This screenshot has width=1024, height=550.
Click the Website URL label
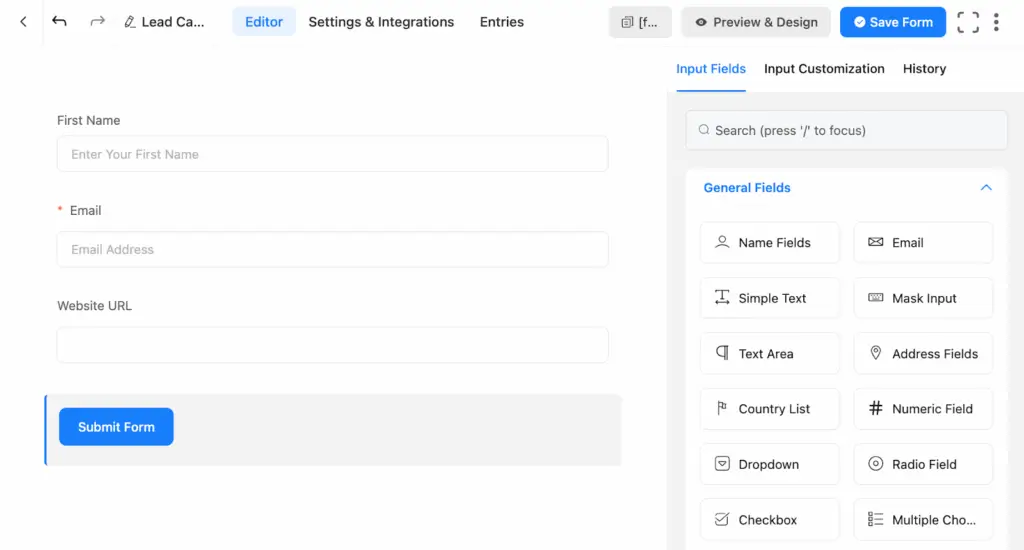click(95, 306)
